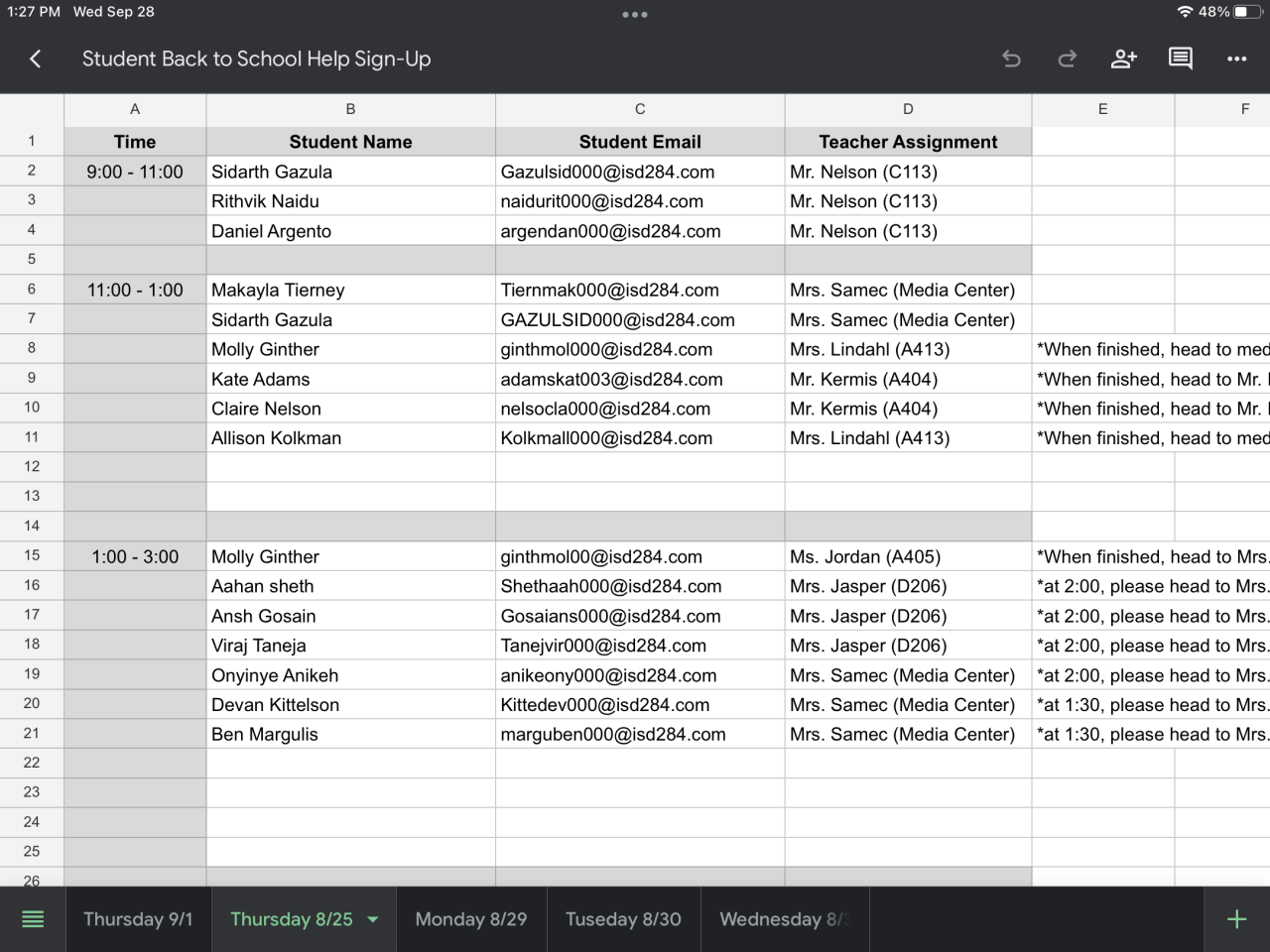Select the Student Email header cell
1270x952 pixels.
pos(640,142)
